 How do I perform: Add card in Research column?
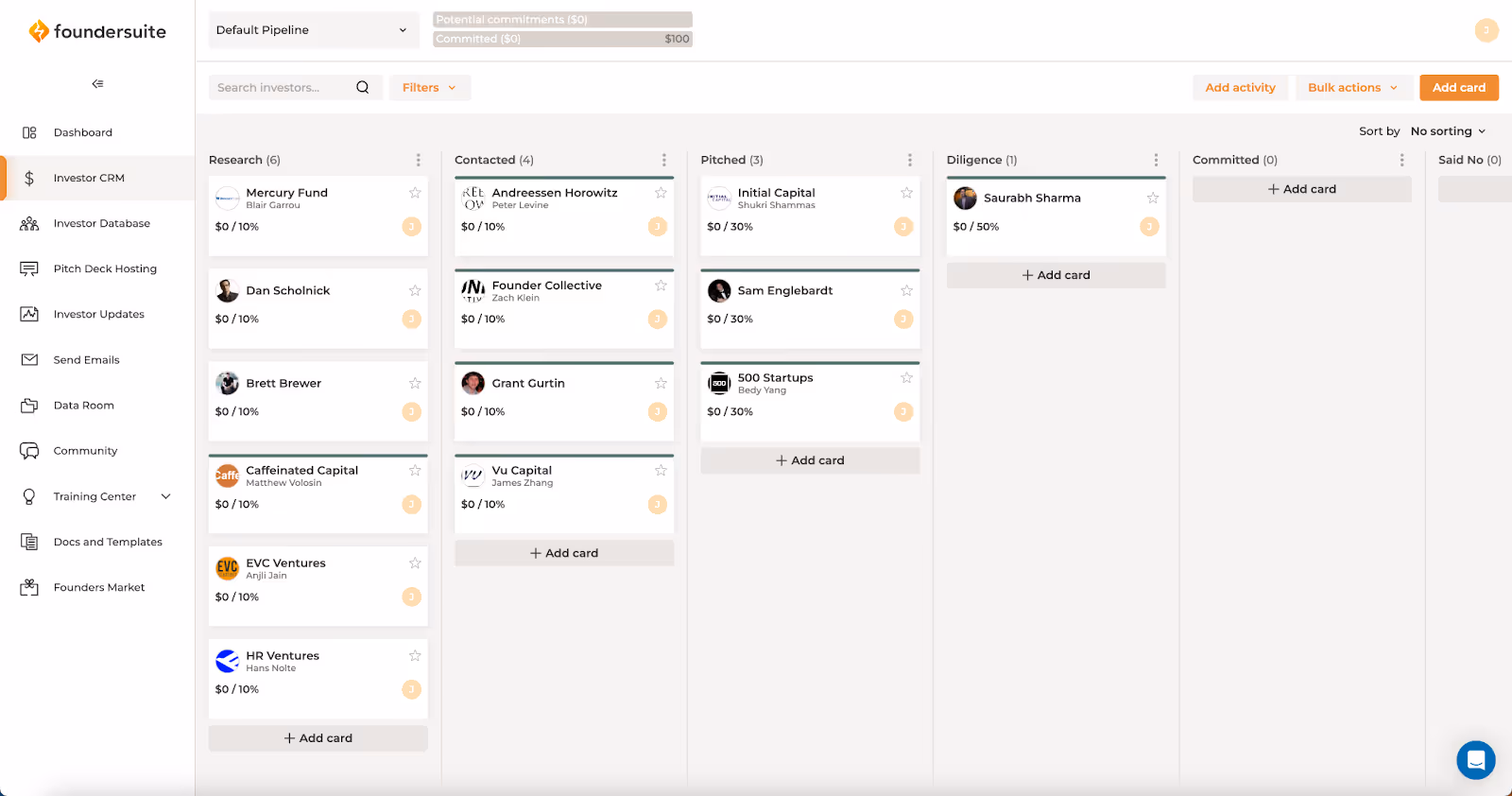click(x=318, y=738)
